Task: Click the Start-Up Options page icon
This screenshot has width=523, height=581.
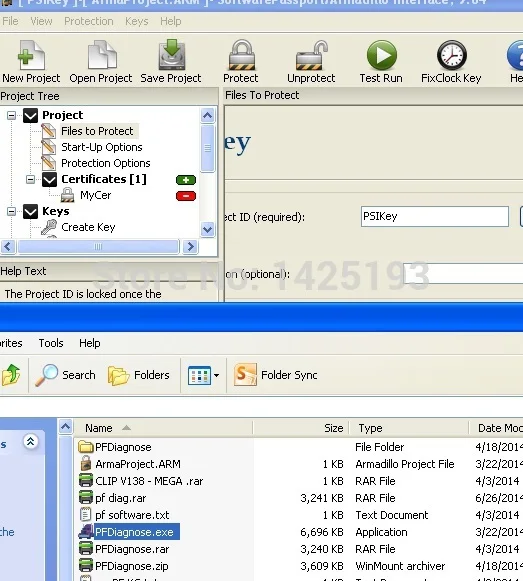Action: tap(49, 147)
